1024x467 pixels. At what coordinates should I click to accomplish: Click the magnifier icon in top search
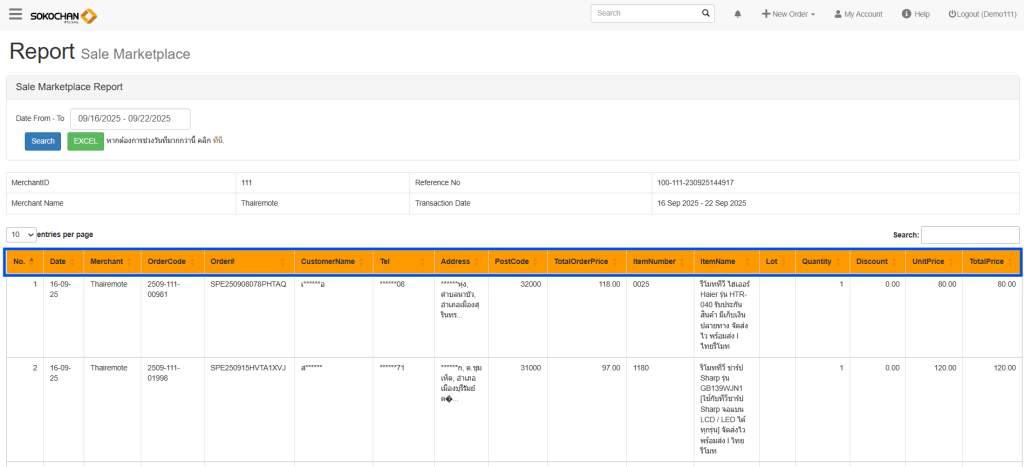(706, 14)
